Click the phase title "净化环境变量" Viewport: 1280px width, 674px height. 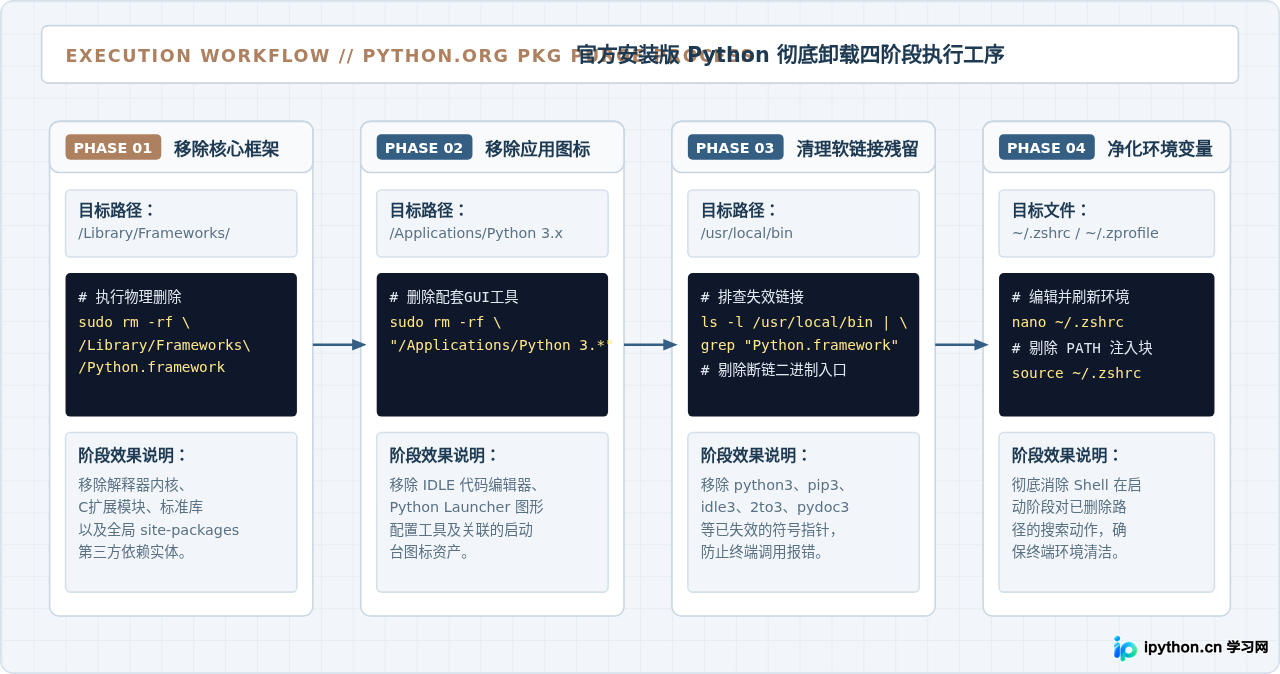click(x=1160, y=149)
